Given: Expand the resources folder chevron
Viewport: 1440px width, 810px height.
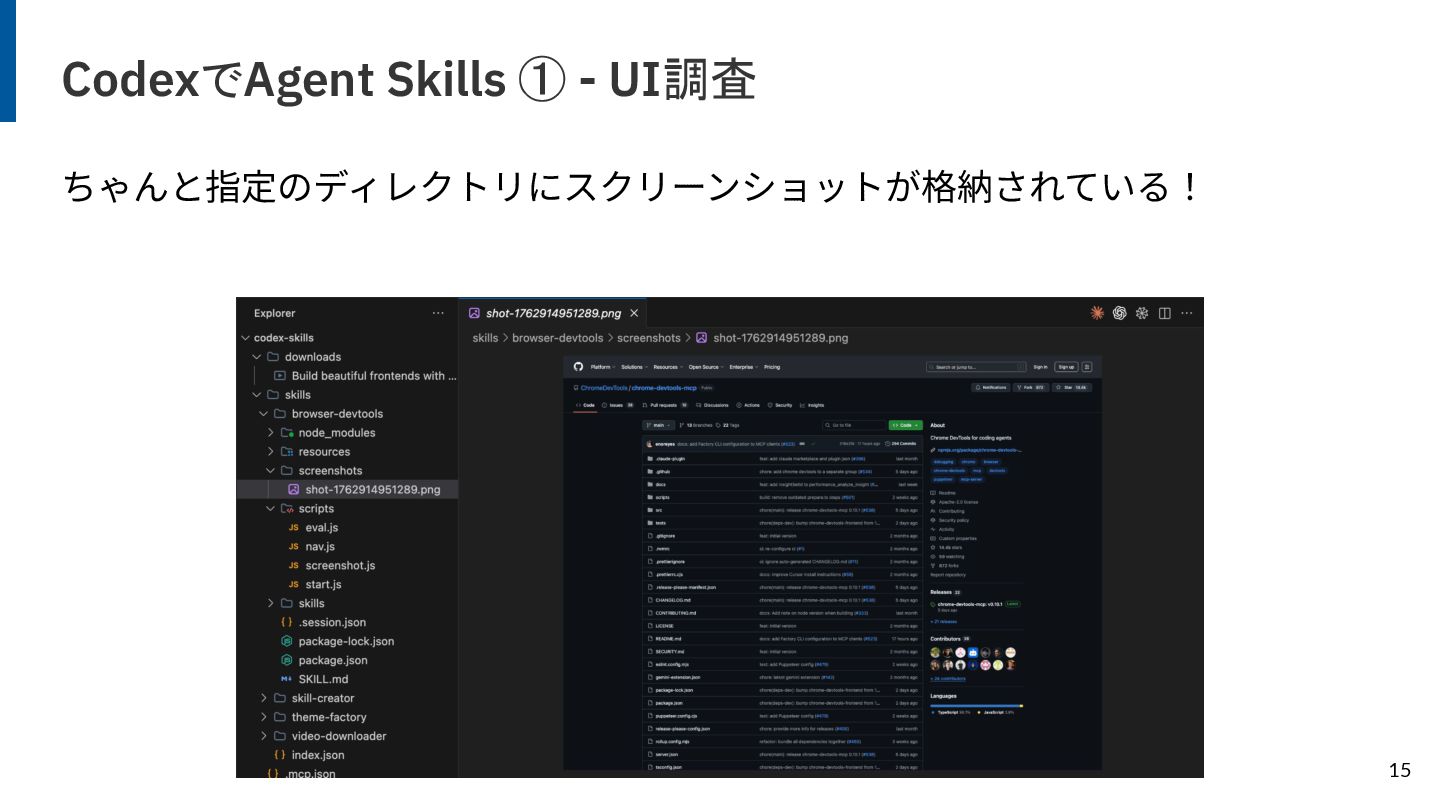Looking at the screenshot, I should point(271,452).
